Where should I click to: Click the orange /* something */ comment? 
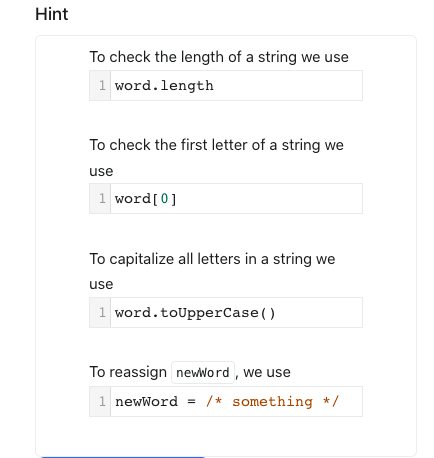272,401
